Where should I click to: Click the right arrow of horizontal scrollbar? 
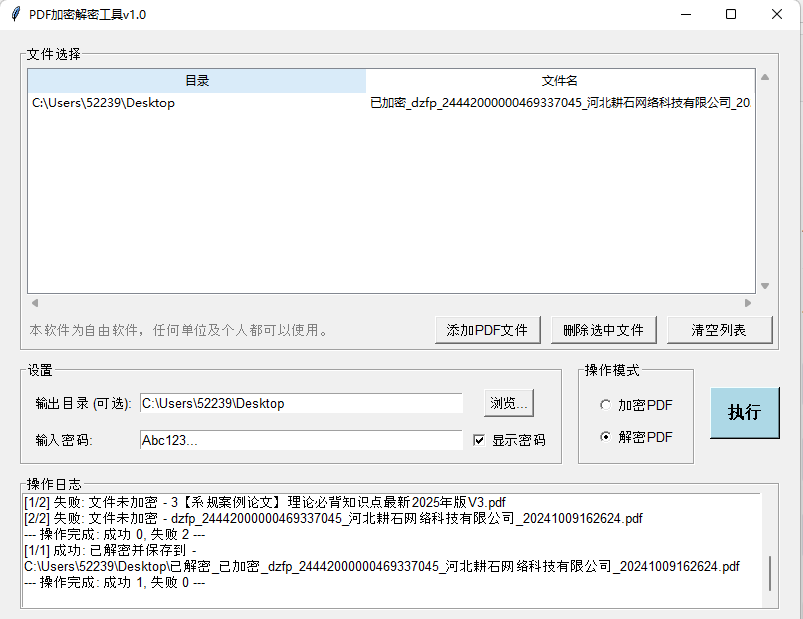click(x=748, y=303)
